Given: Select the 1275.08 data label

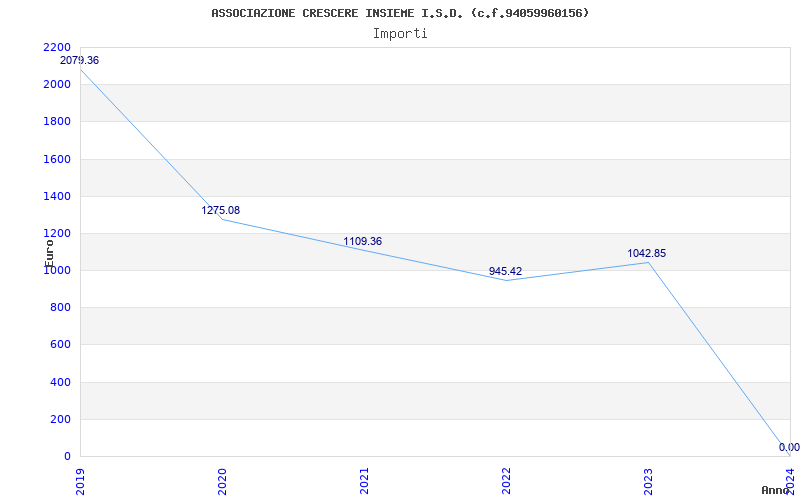Looking at the screenshot, I should tap(220, 210).
